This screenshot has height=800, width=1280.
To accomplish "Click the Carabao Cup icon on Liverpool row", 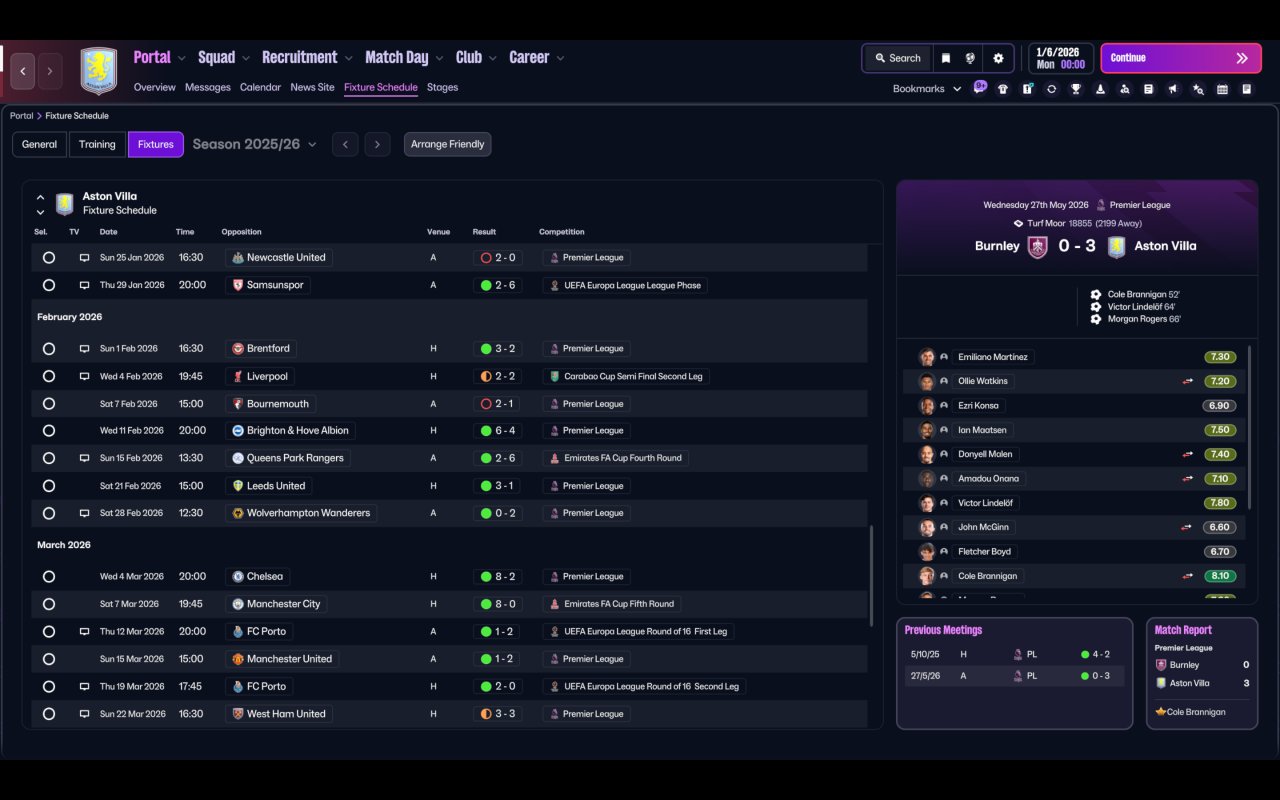I will (x=555, y=376).
